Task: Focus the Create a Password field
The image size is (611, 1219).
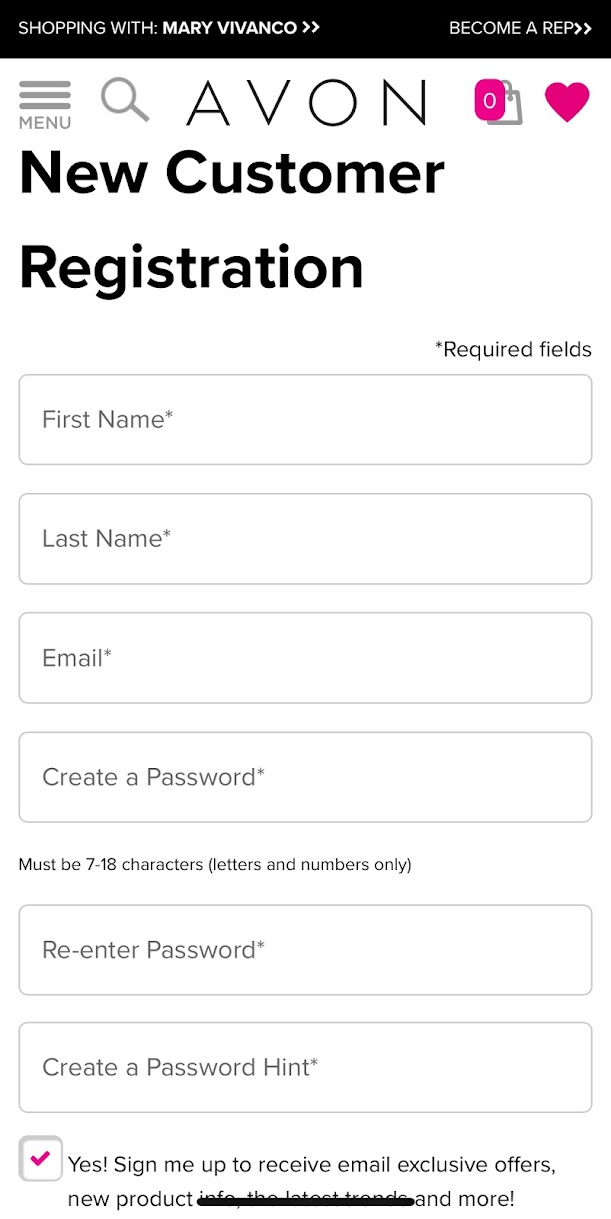Action: tap(305, 777)
